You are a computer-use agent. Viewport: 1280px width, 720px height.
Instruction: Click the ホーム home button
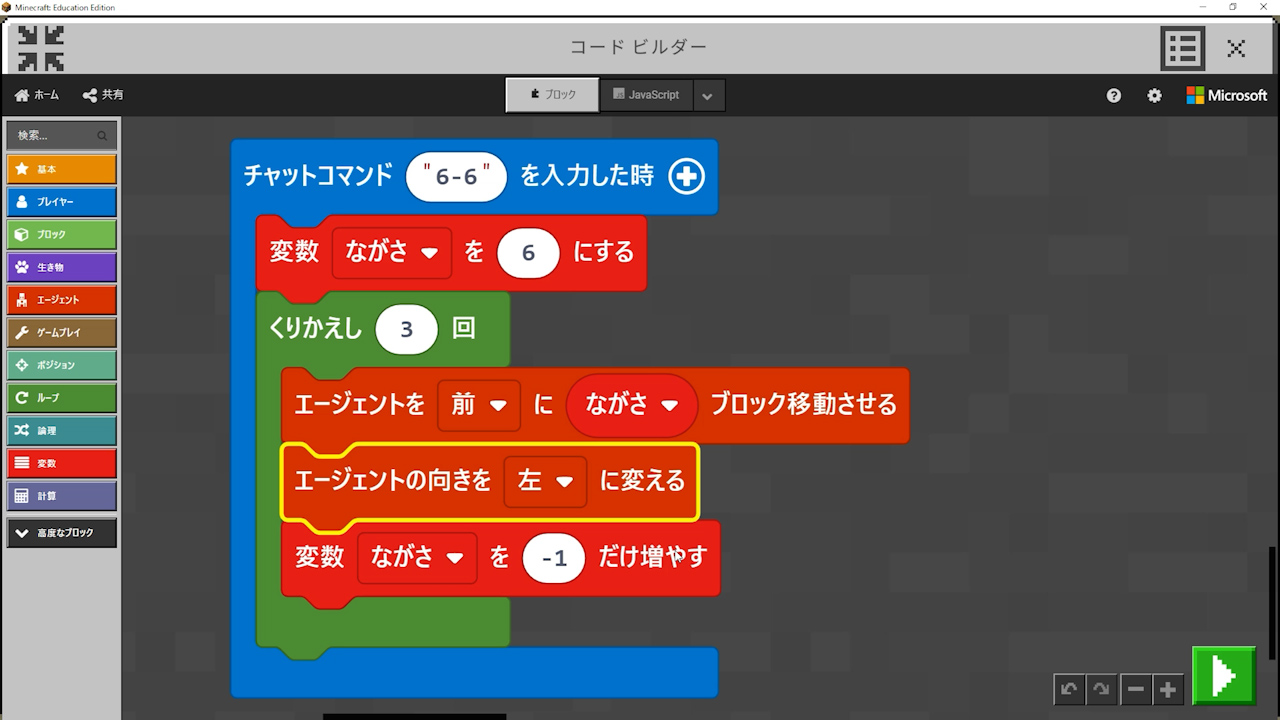pyautogui.click(x=37, y=95)
